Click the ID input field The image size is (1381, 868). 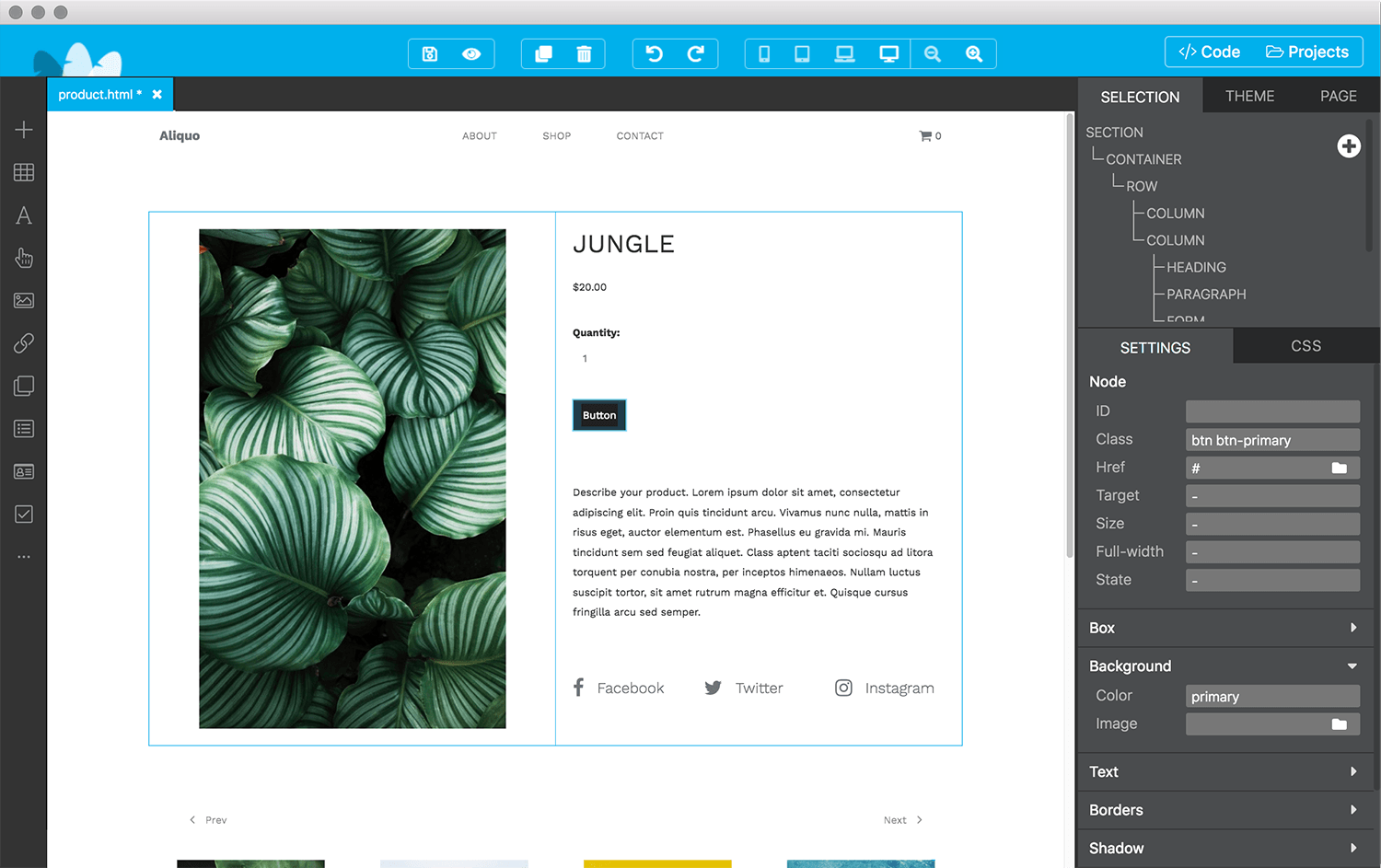[x=1272, y=411]
